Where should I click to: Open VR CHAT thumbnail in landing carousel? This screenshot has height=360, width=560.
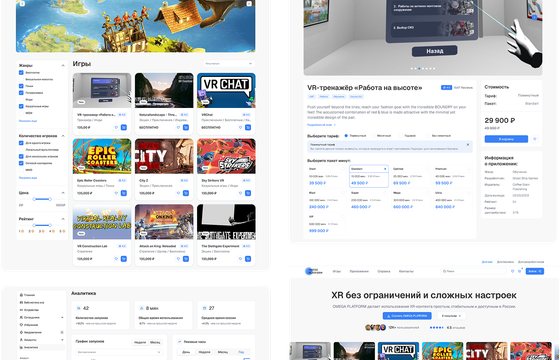[398, 351]
